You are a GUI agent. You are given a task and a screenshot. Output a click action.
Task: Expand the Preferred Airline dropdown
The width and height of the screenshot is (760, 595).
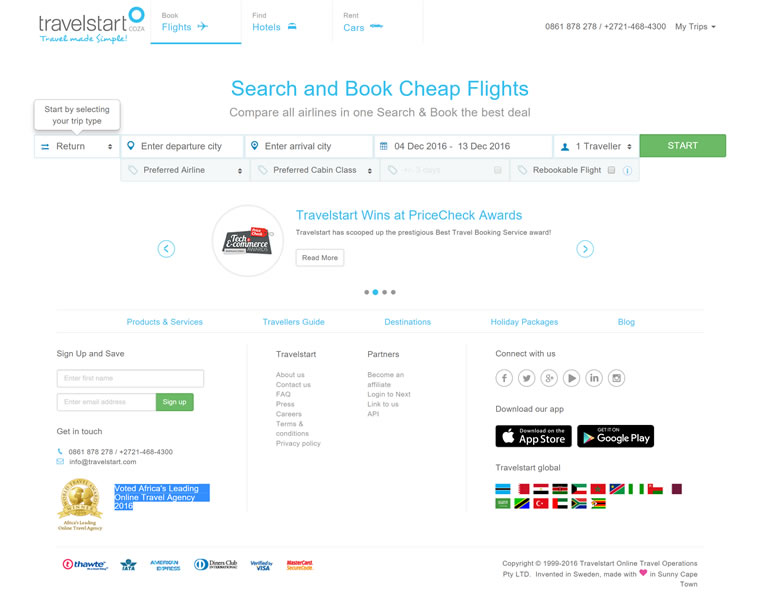point(185,170)
